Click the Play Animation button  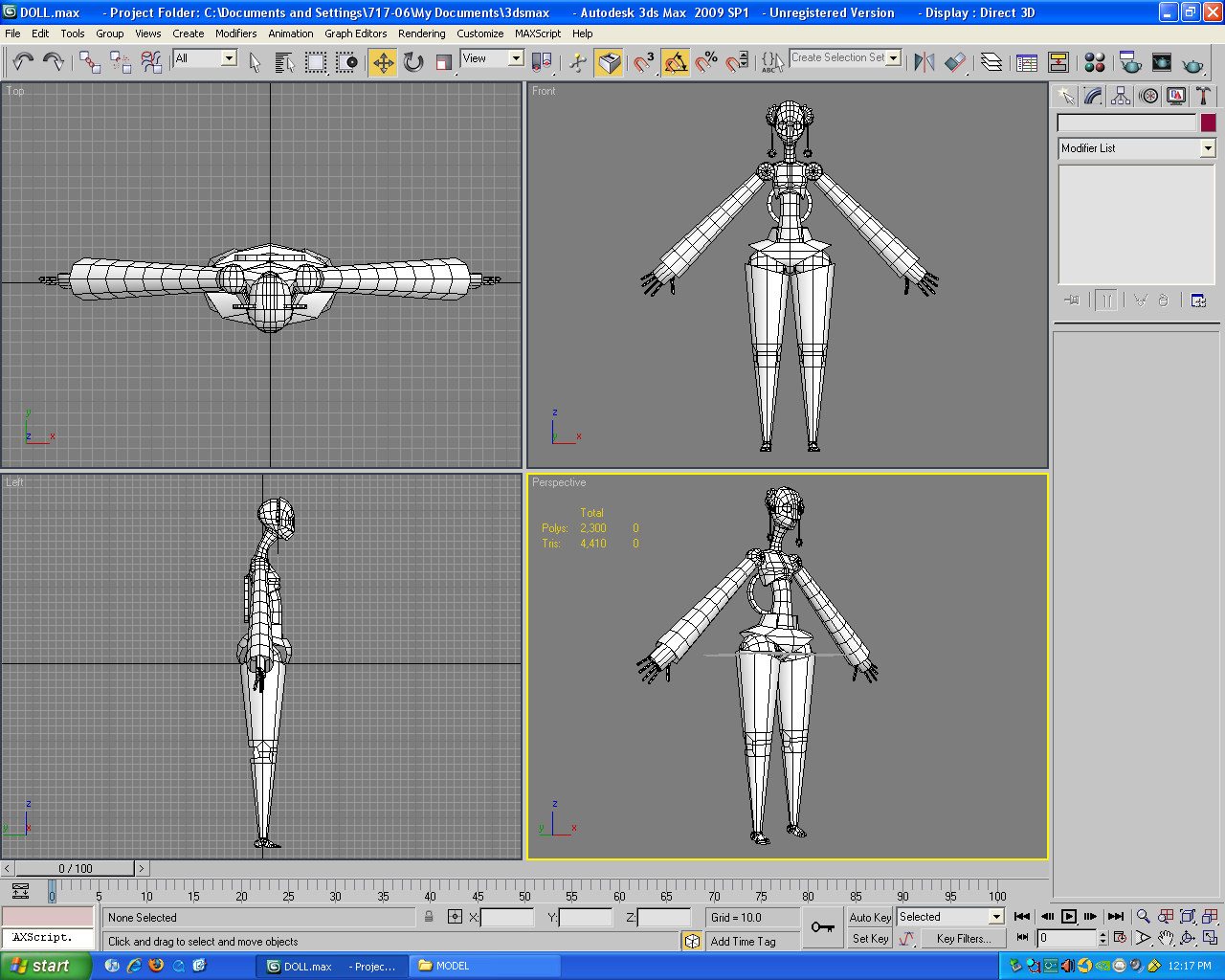pos(1069,917)
